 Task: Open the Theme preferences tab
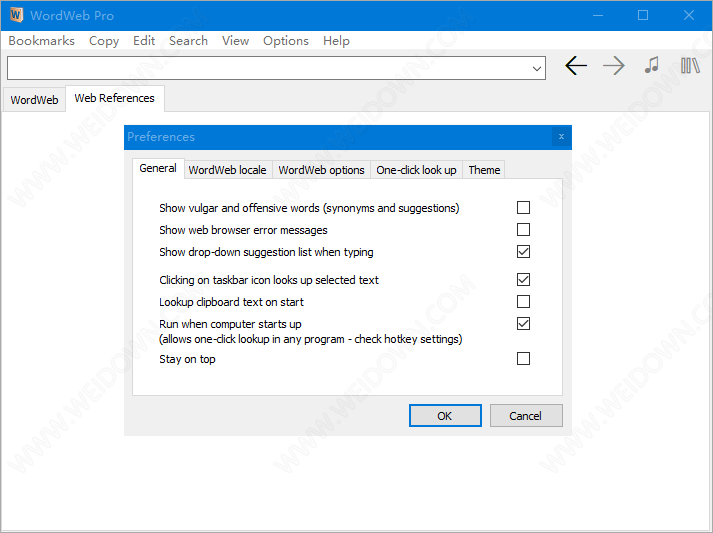pos(484,170)
